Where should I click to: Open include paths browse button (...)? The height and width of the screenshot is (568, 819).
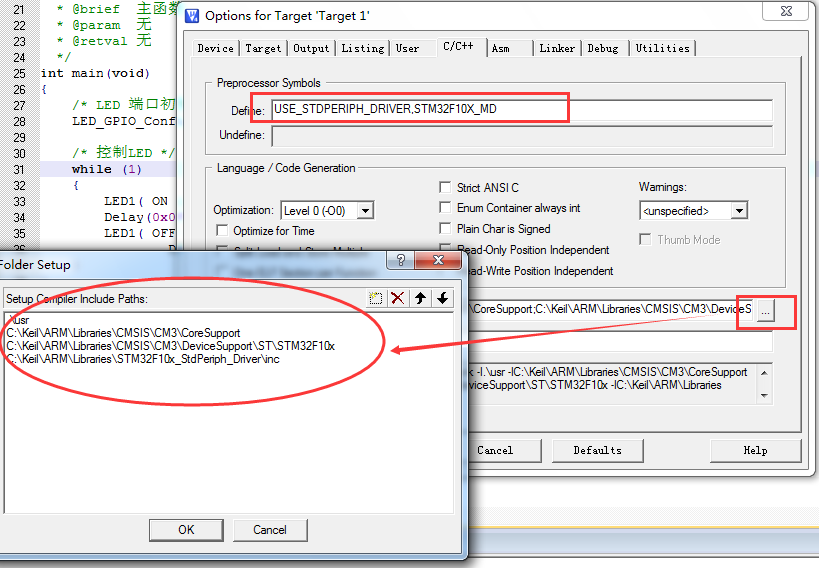tap(765, 310)
